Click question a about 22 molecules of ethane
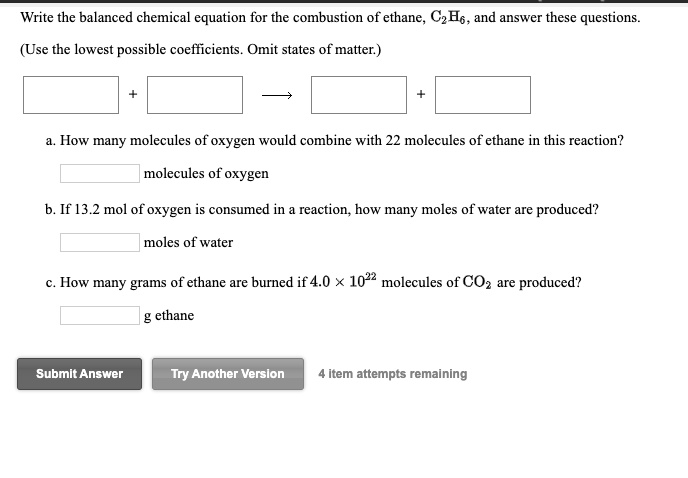Viewport: 688px width, 478px height. click(x=334, y=141)
